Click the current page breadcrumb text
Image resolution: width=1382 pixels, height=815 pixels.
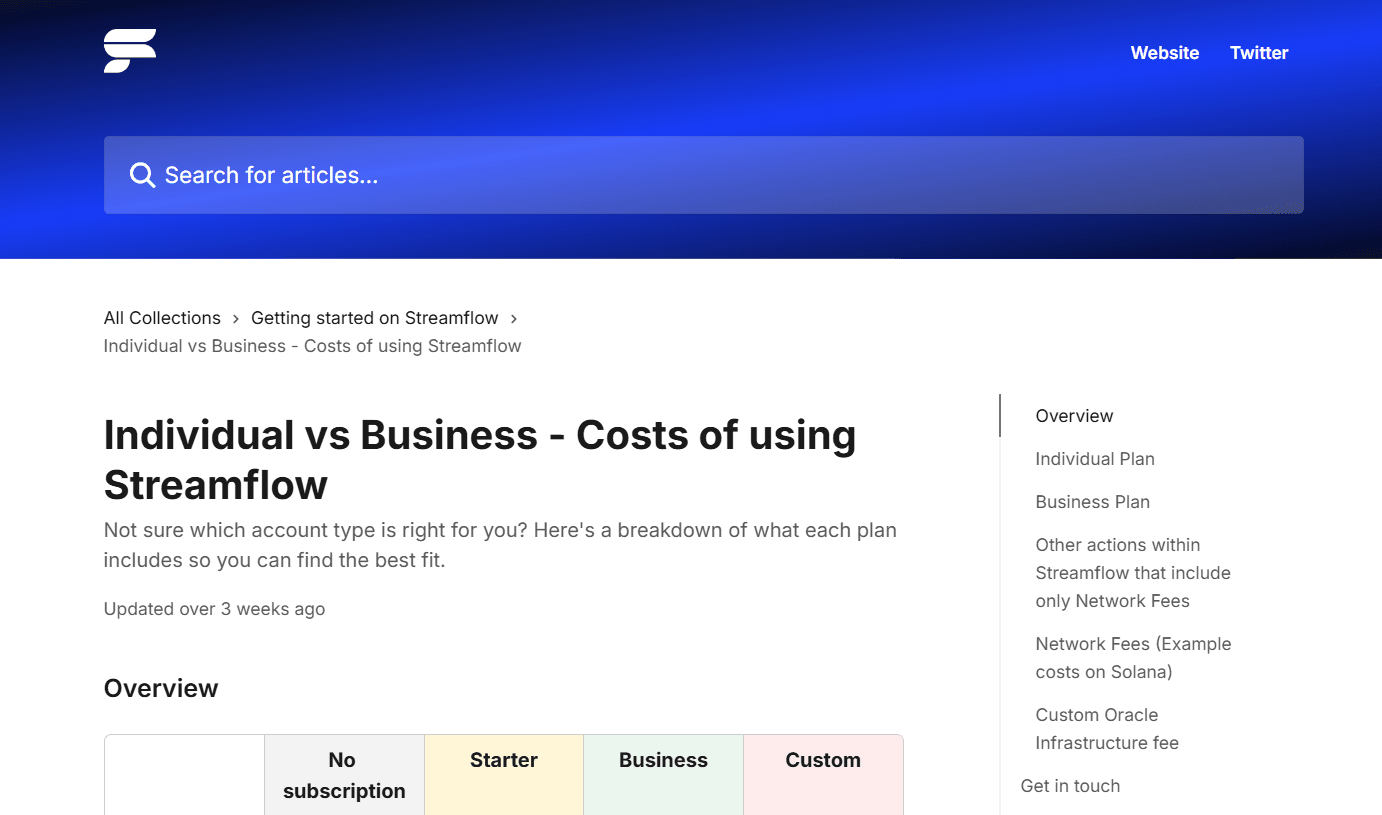click(312, 346)
